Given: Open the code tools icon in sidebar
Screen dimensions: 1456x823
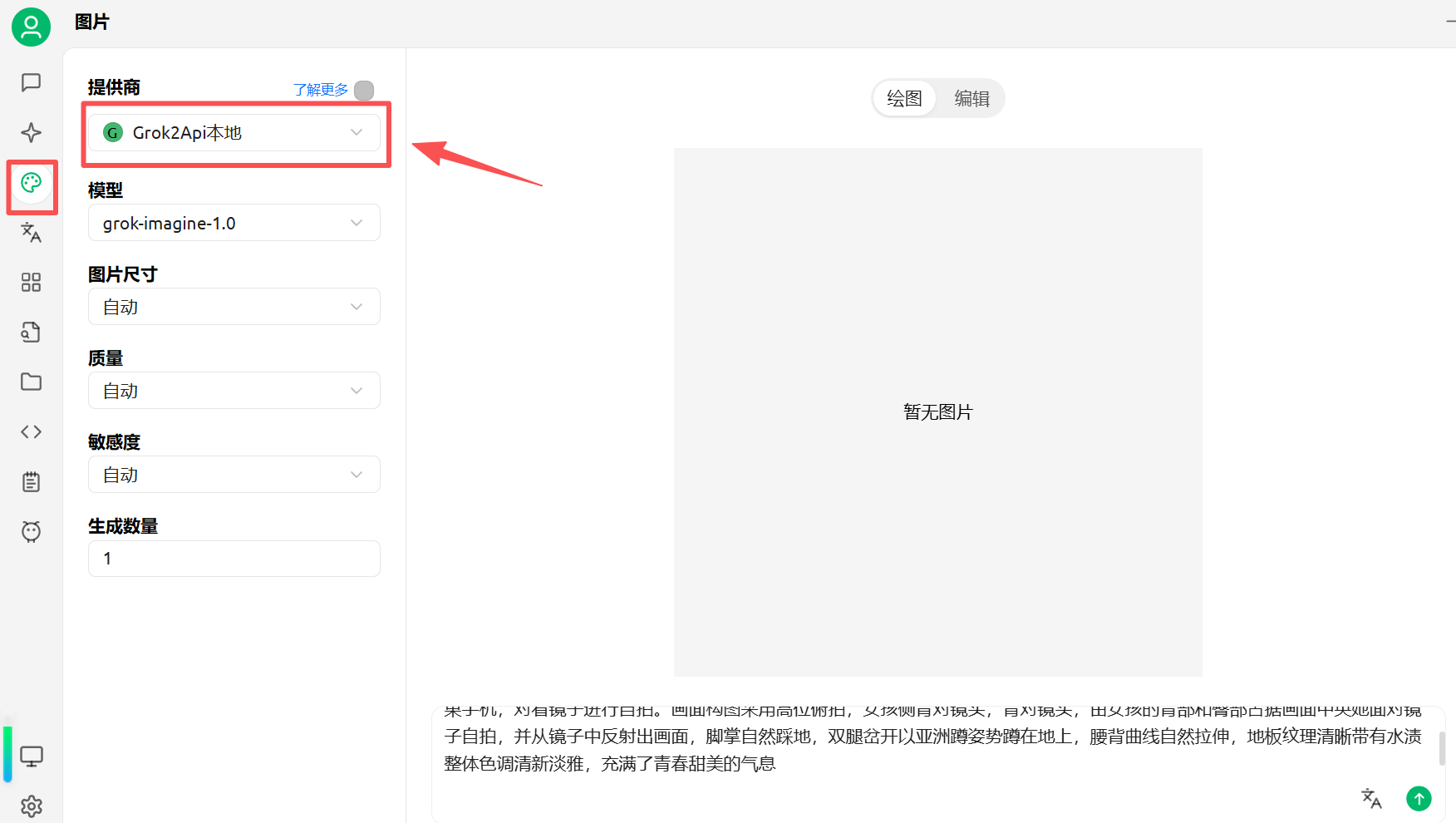Looking at the screenshot, I should click(31, 431).
